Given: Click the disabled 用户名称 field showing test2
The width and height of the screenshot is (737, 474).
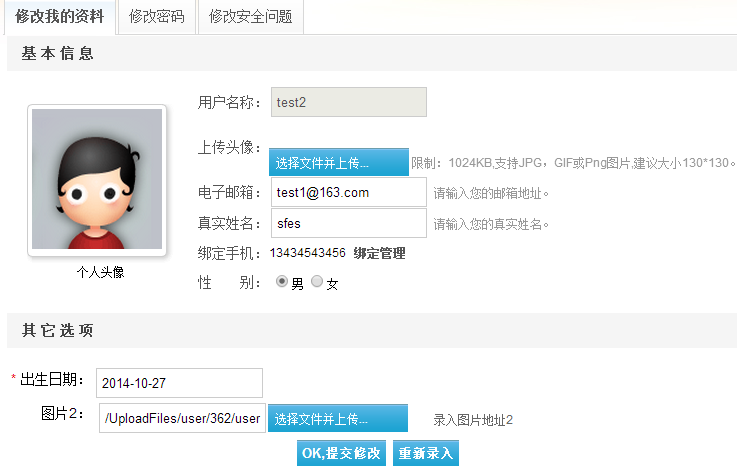Looking at the screenshot, I should [349, 102].
